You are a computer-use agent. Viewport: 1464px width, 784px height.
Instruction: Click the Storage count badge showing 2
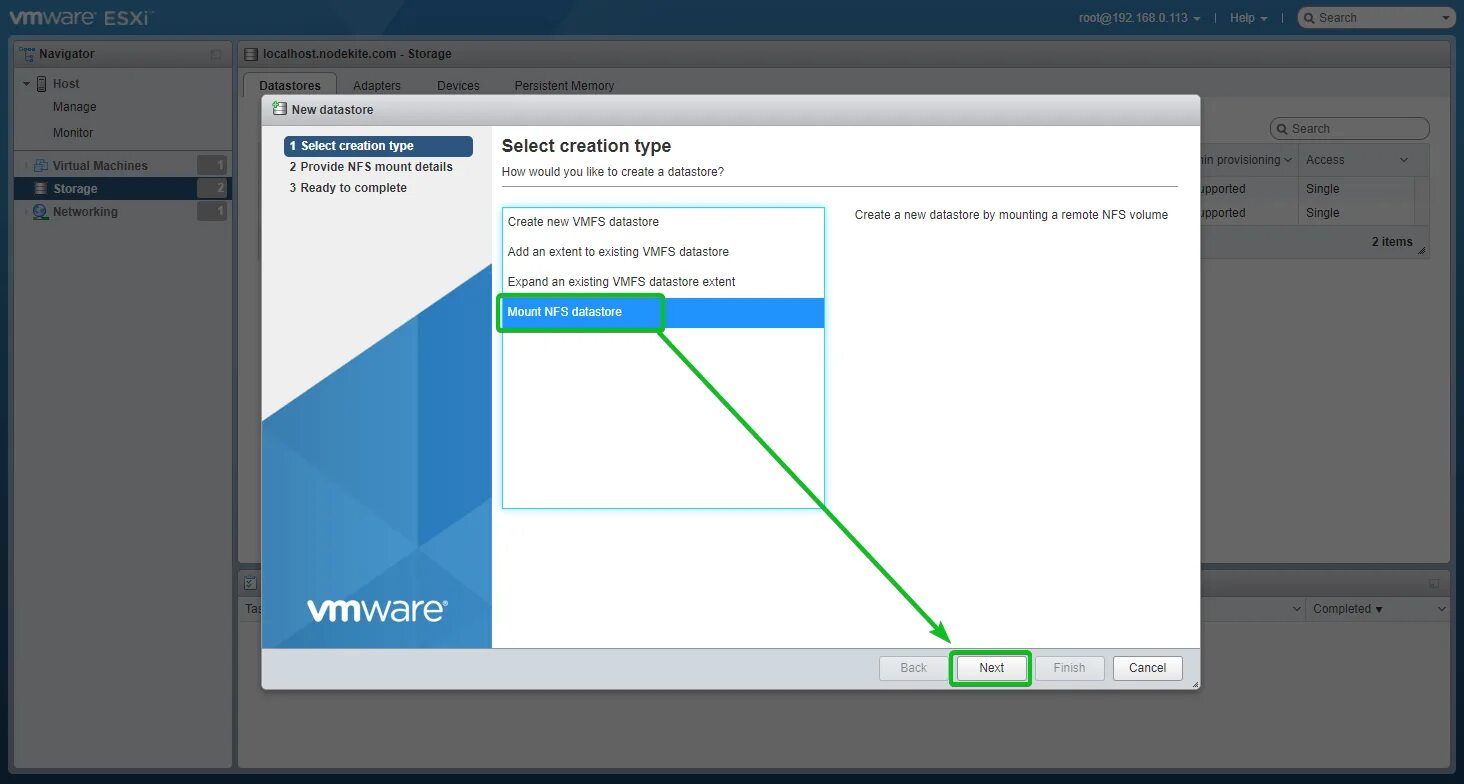tap(212, 189)
